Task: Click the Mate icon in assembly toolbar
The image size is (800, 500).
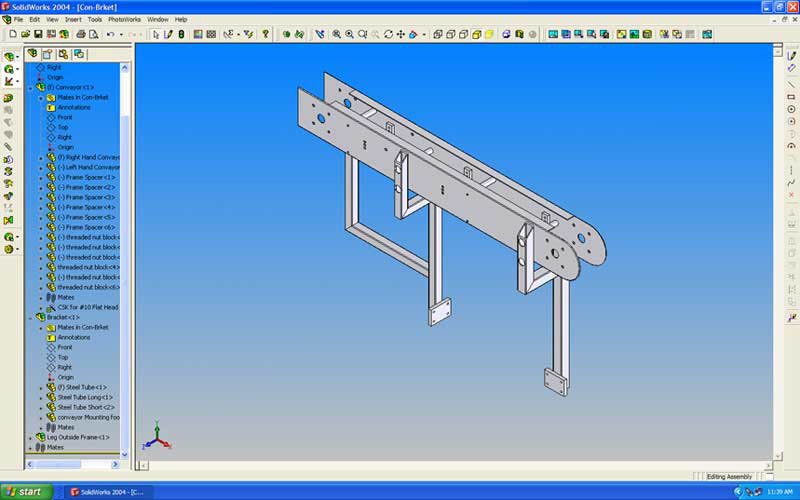Action: [8, 147]
